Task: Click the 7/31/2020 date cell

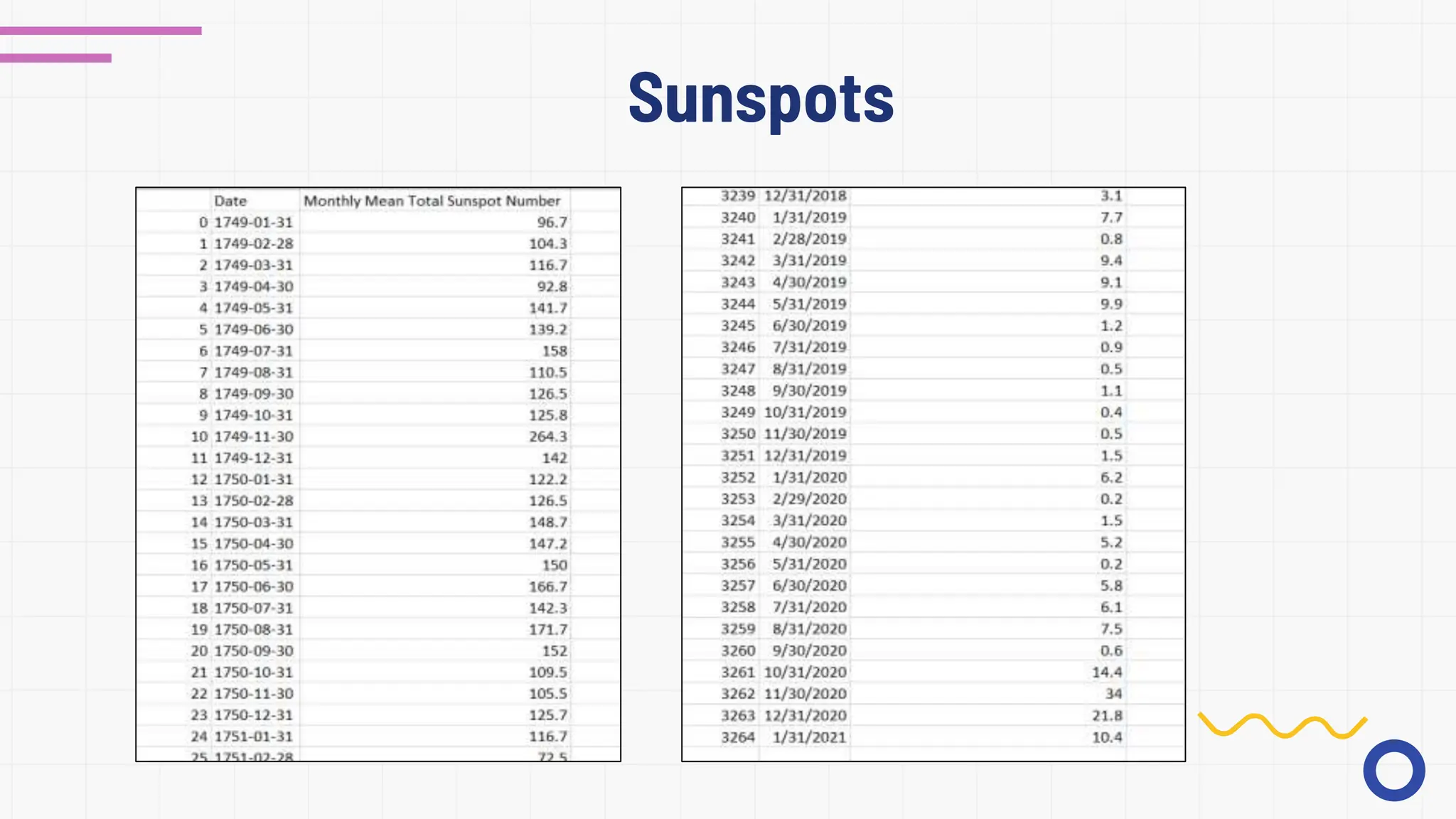Action: [x=810, y=607]
